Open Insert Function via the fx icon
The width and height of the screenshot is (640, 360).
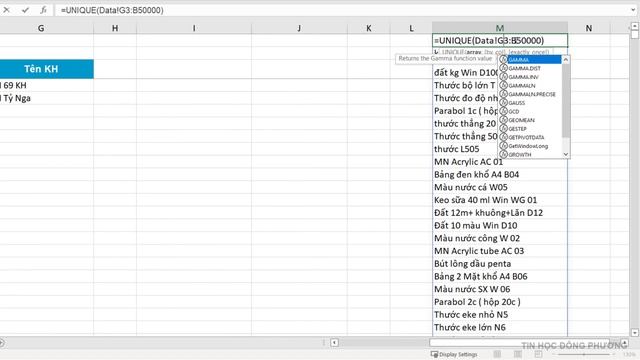tap(43, 10)
